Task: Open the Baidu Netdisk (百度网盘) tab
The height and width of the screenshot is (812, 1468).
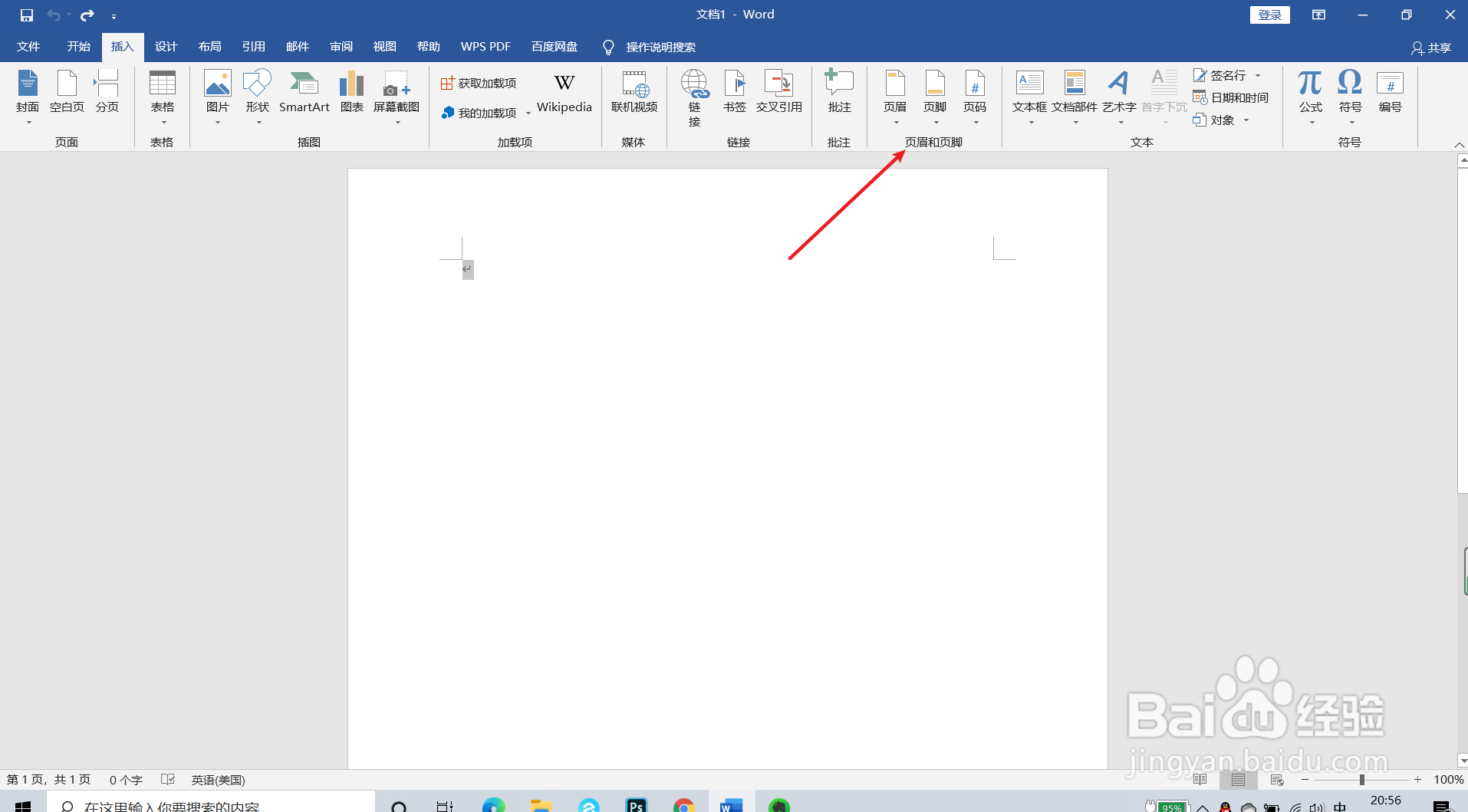Action: tap(555, 47)
